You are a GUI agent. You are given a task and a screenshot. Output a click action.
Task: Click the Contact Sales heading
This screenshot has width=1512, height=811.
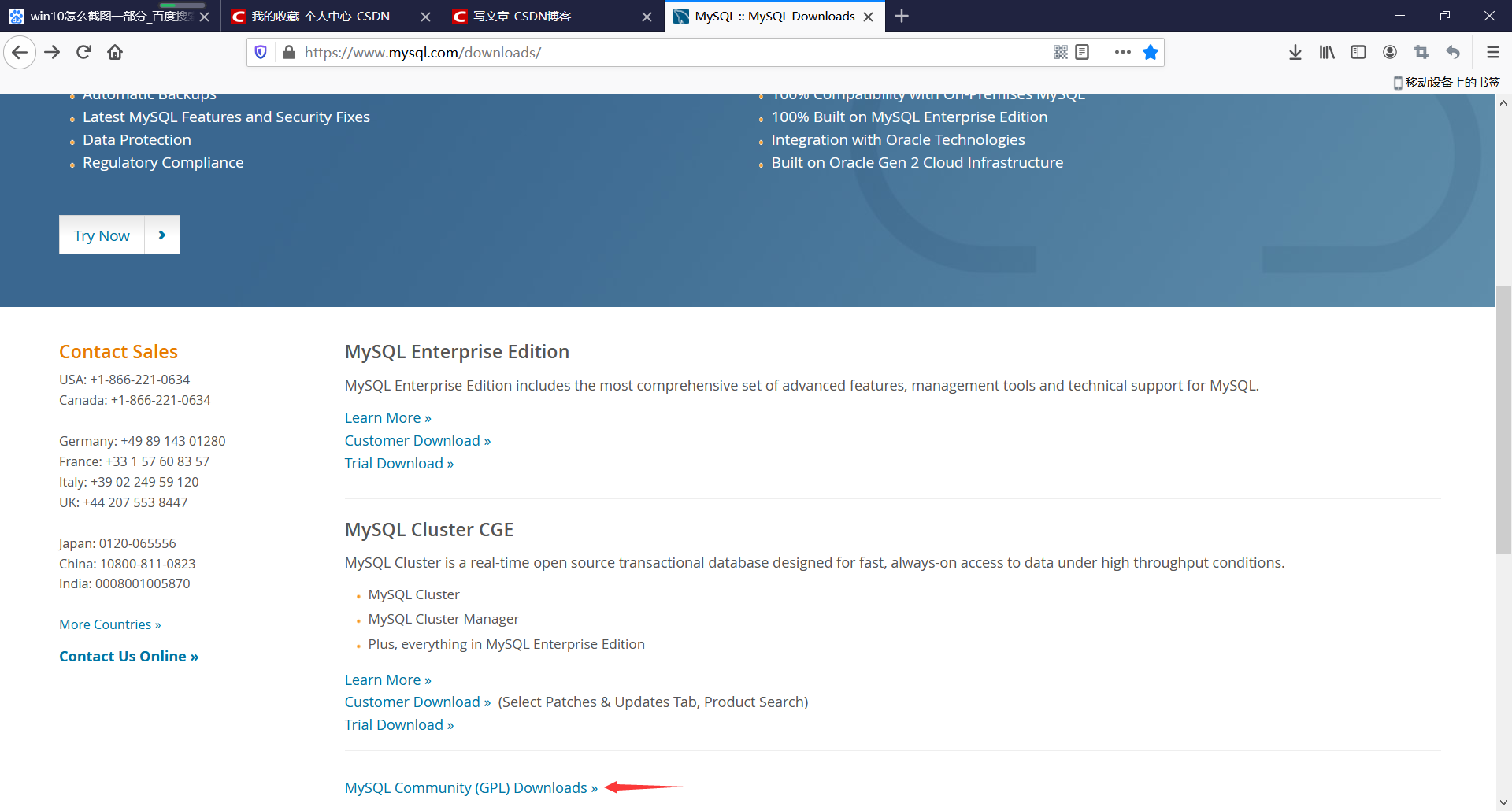click(118, 352)
